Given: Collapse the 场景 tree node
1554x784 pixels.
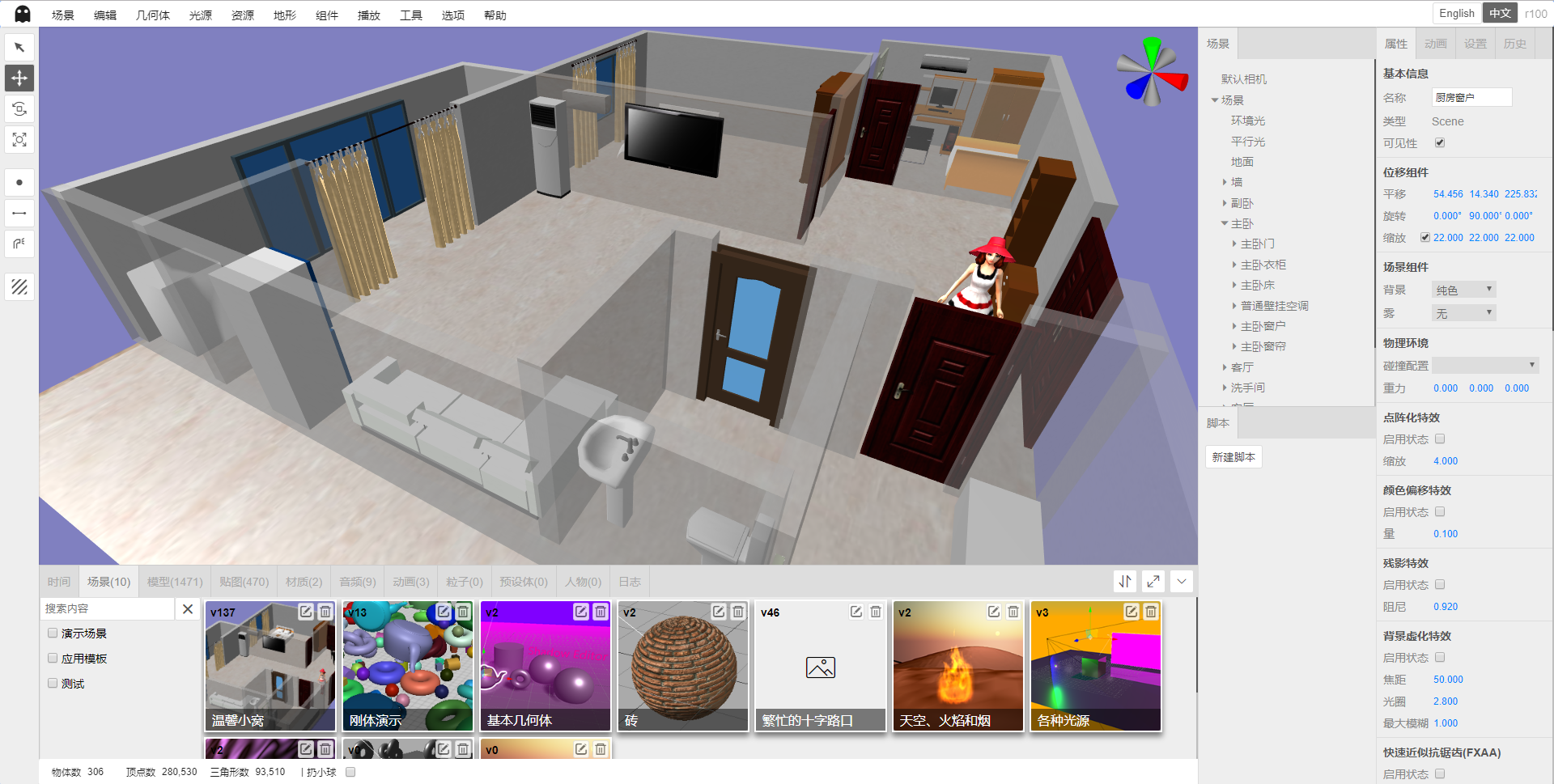Looking at the screenshot, I should point(1215,100).
